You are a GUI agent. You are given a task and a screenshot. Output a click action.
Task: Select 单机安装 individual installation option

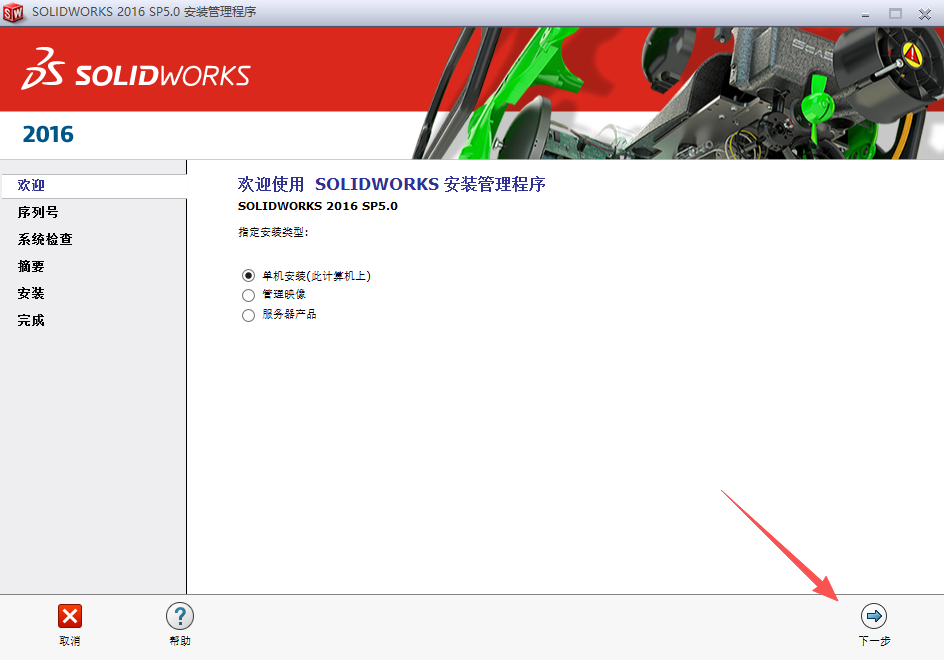pyautogui.click(x=247, y=276)
